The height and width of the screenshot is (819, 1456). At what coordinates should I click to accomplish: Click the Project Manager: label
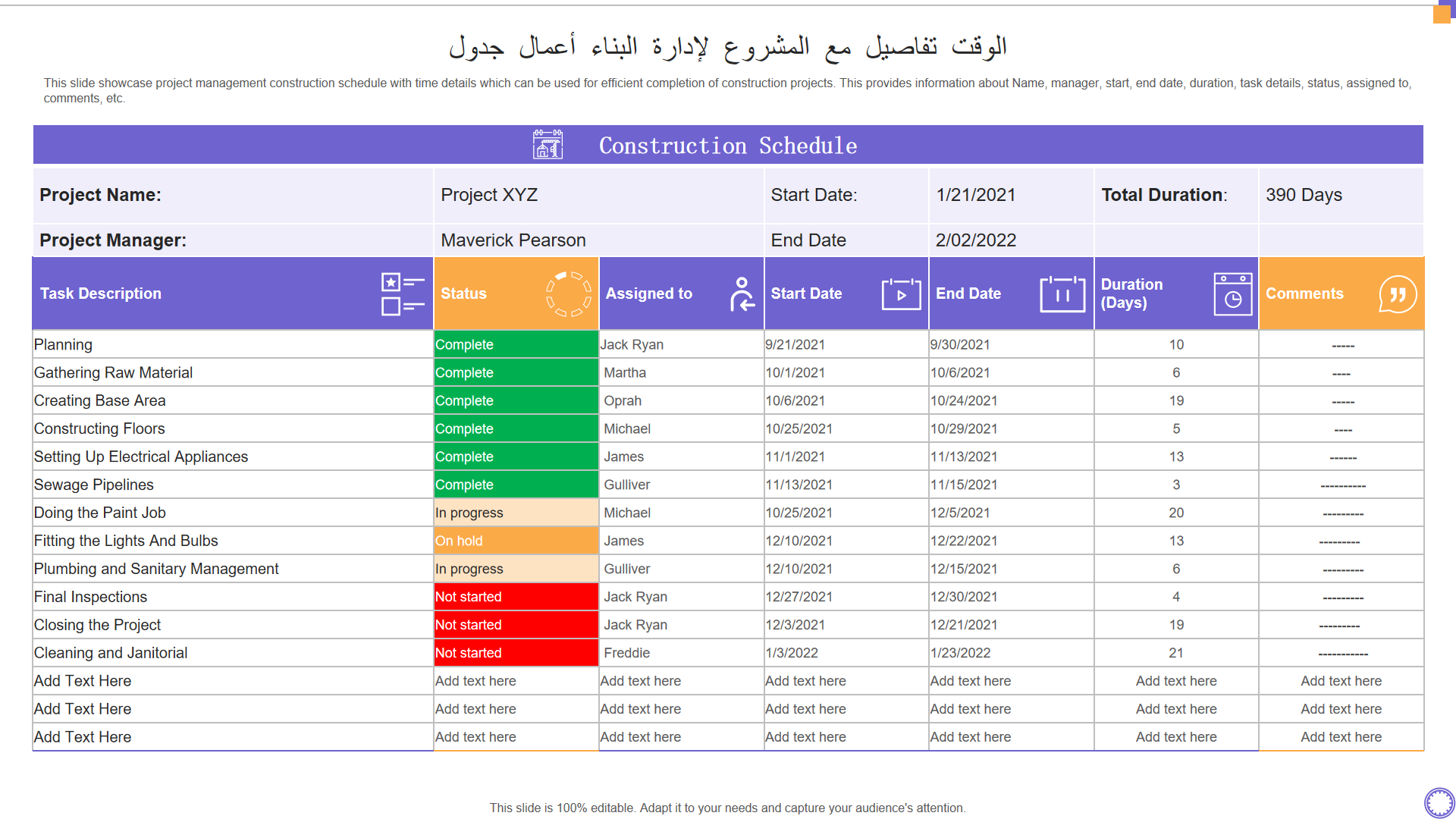pos(113,240)
